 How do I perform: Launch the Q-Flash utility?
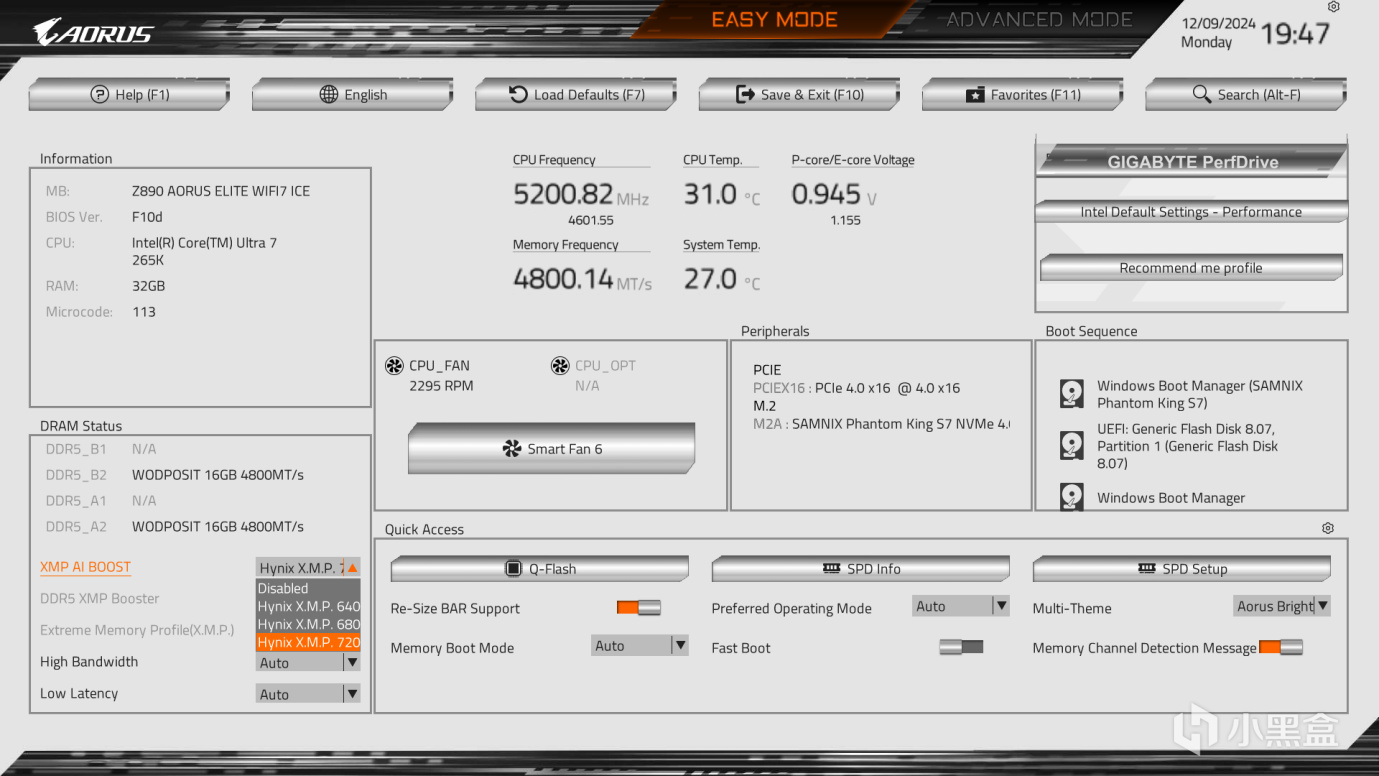(539, 569)
